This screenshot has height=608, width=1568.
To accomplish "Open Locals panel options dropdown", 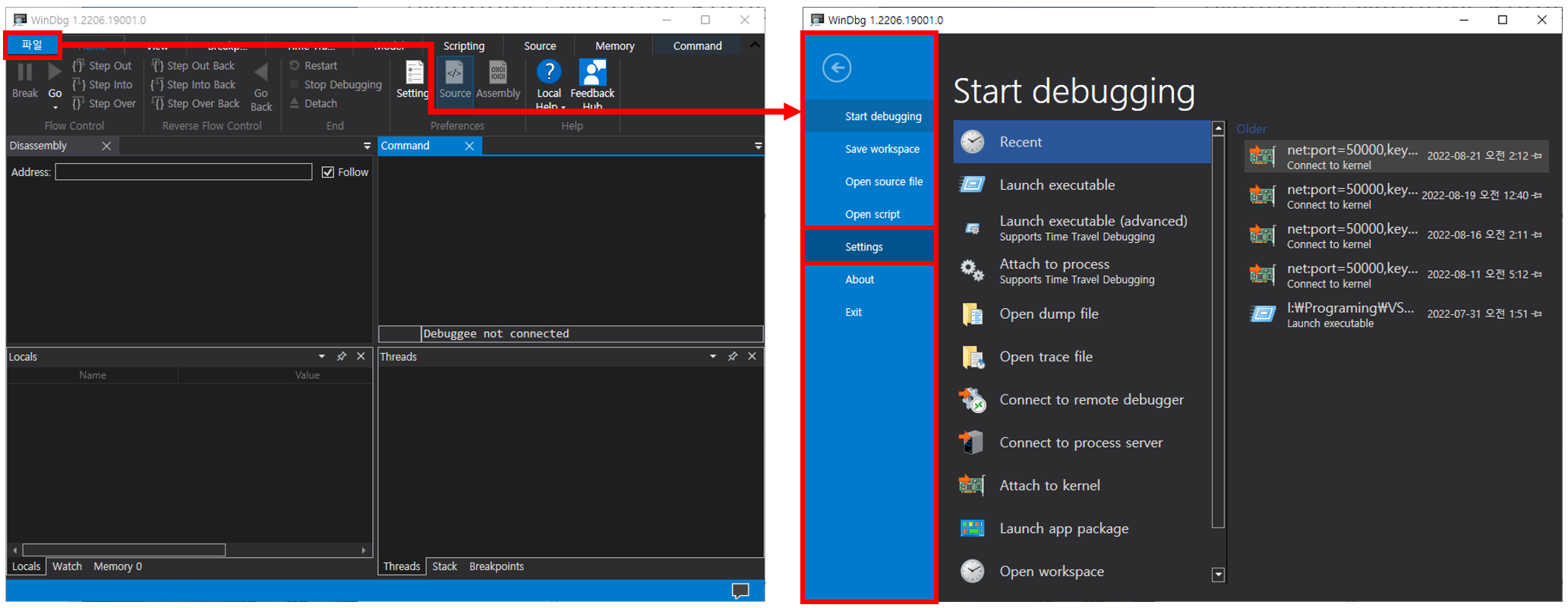I will point(322,356).
